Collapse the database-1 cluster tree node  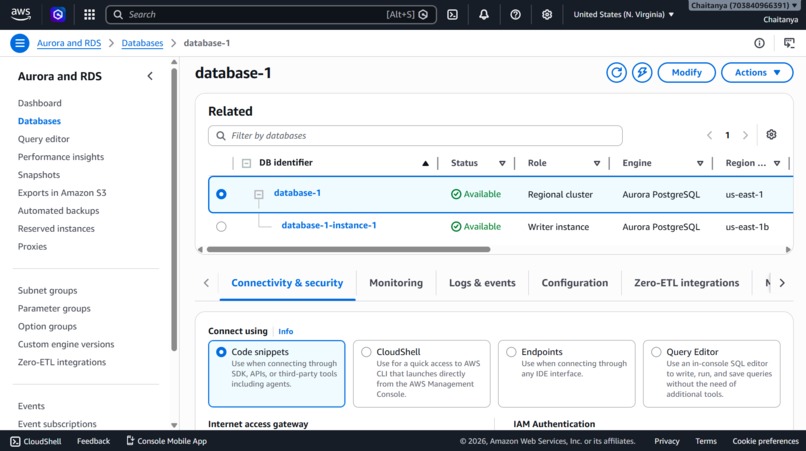[259, 194]
